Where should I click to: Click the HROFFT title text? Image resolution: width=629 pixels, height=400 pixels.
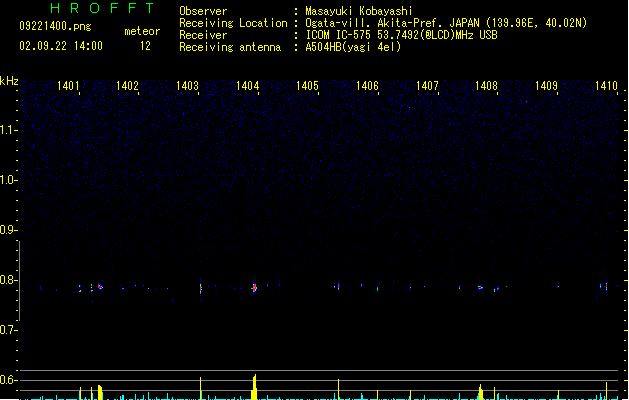(102, 8)
